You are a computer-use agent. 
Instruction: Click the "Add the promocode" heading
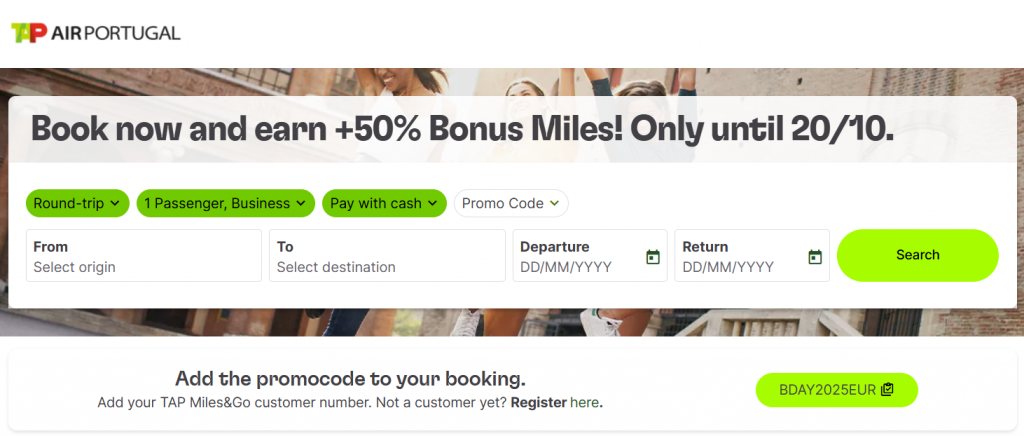(350, 379)
